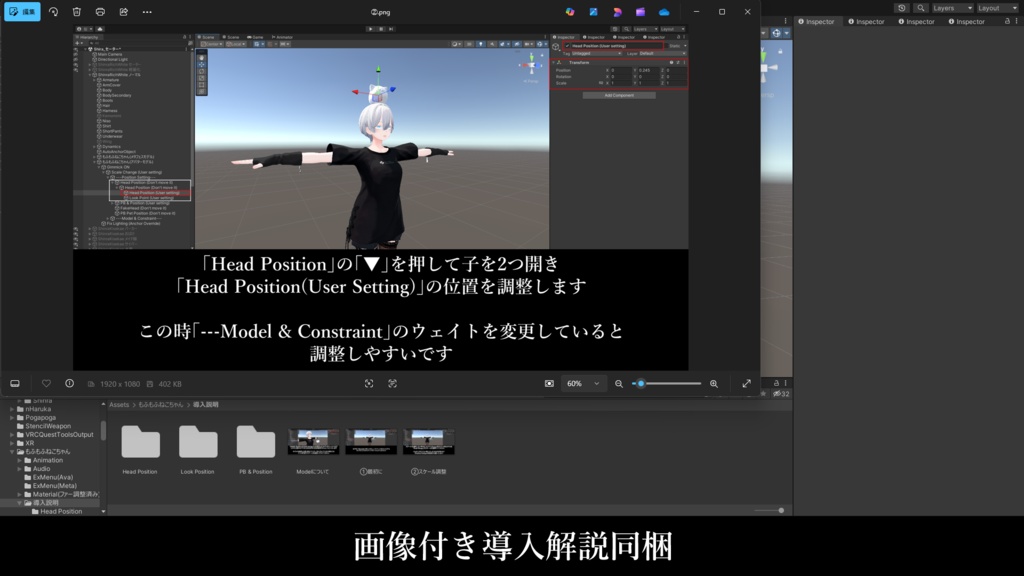This screenshot has width=1024, height=576.
Task: Toggle actual-size view with the 1:1 icon
Action: [x=394, y=383]
